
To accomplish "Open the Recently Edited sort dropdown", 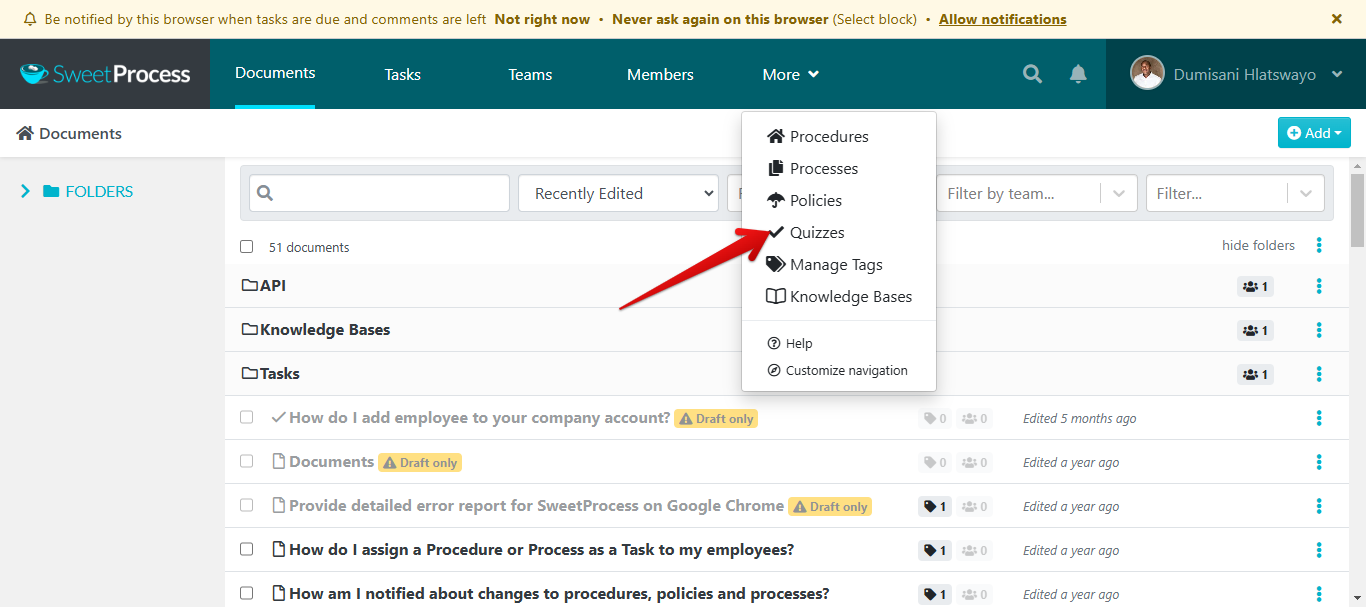I will pos(618,193).
